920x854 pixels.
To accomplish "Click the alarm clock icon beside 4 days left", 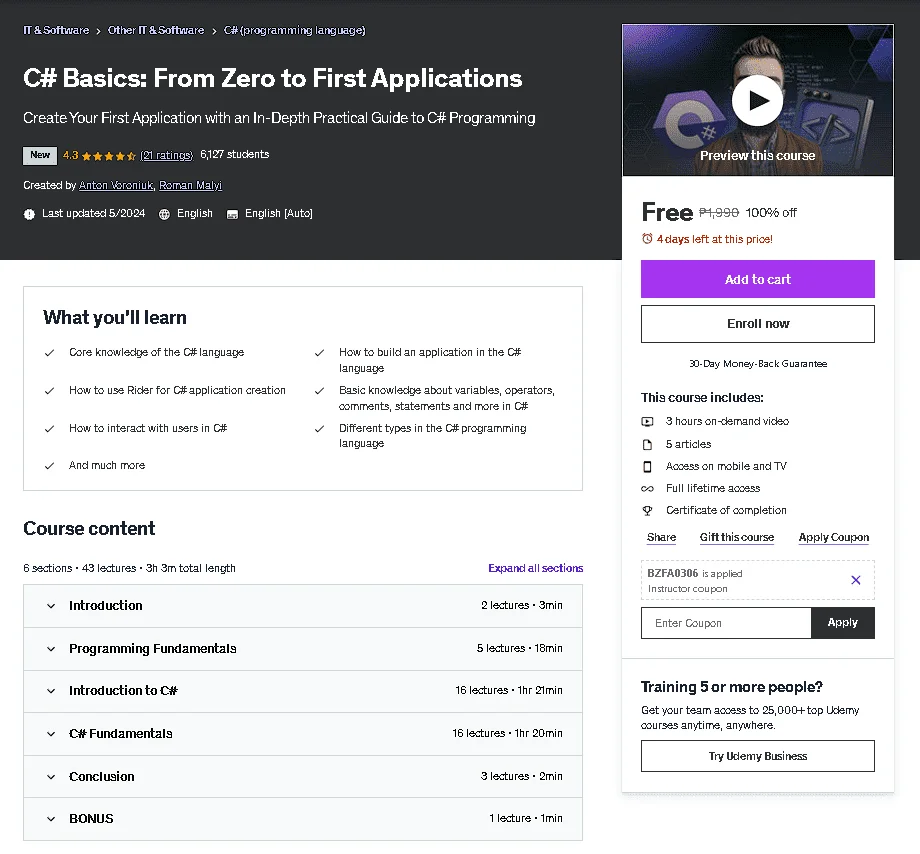I will [647, 239].
